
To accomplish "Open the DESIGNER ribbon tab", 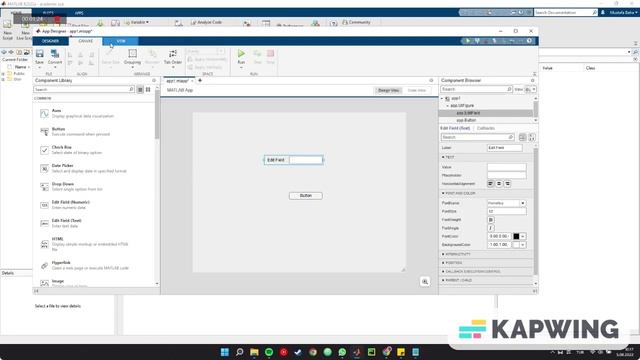I will (x=51, y=41).
